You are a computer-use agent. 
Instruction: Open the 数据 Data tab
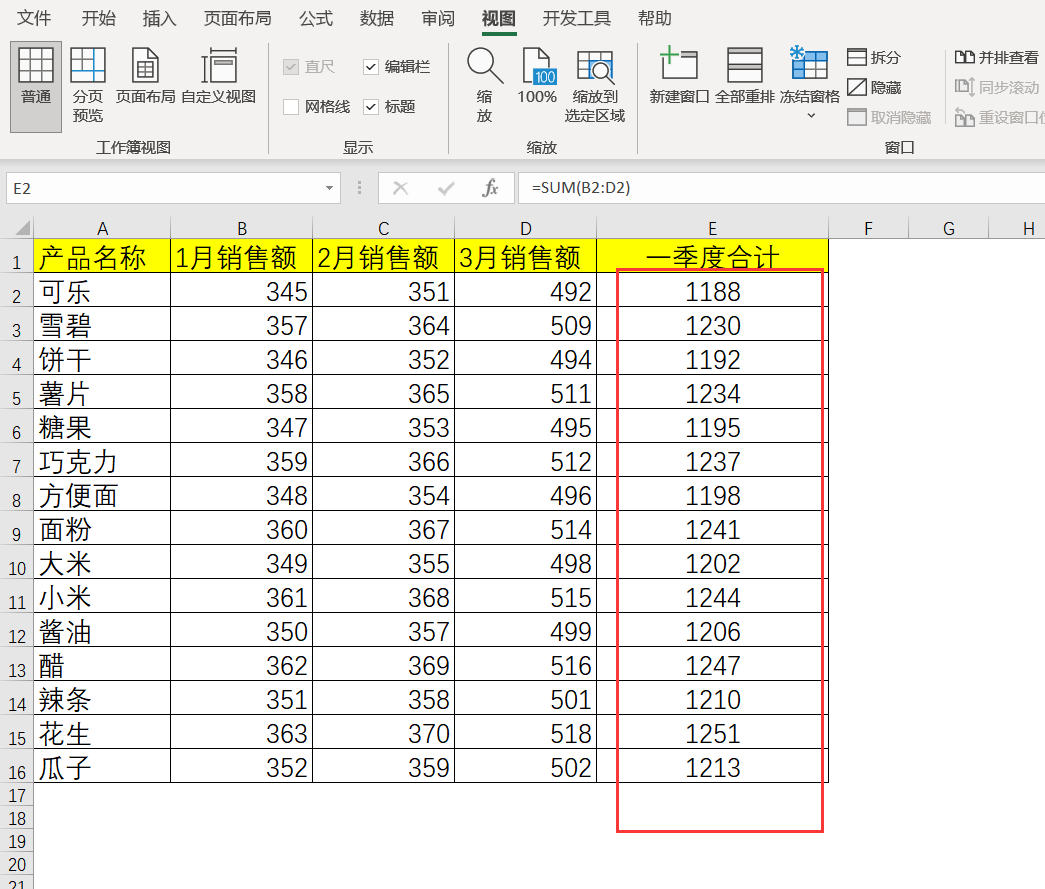pyautogui.click(x=377, y=18)
